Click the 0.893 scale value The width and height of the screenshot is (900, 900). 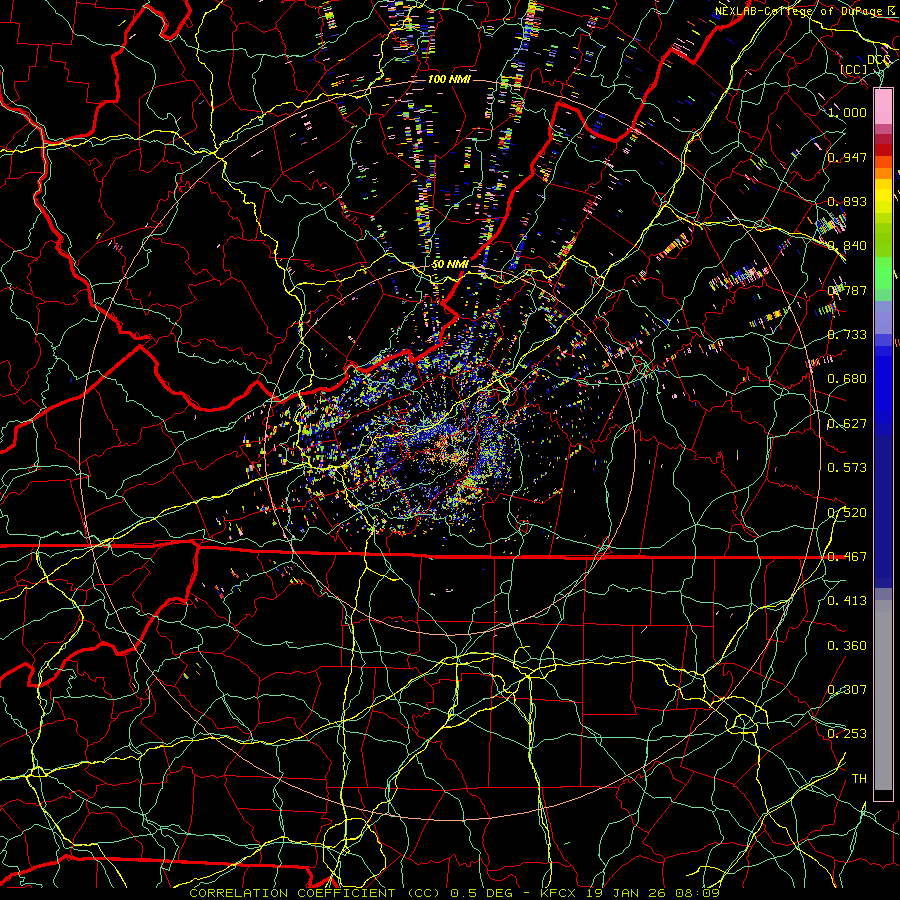847,201
